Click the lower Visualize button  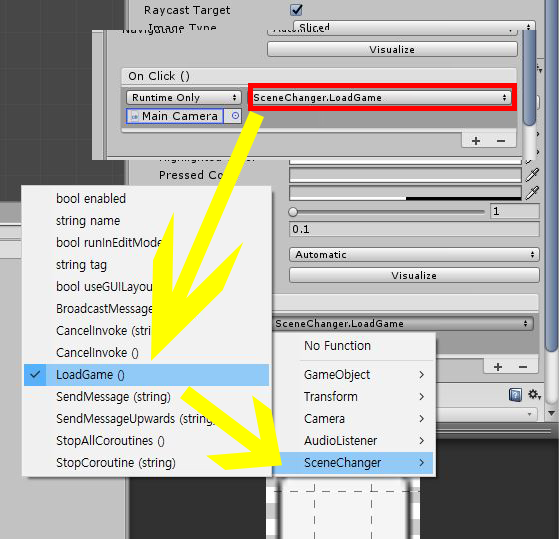[x=414, y=275]
